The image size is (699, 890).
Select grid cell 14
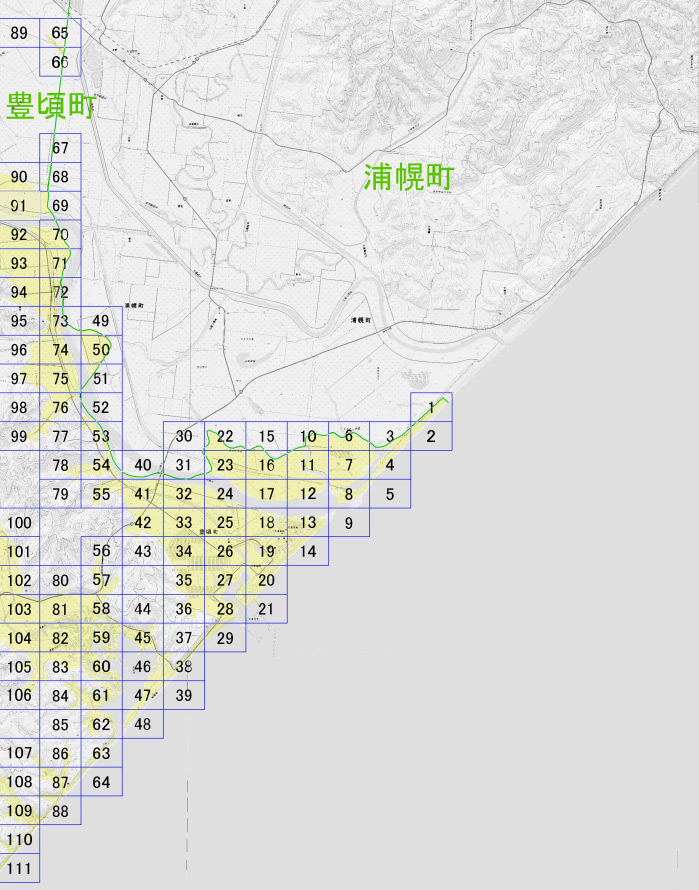(308, 551)
